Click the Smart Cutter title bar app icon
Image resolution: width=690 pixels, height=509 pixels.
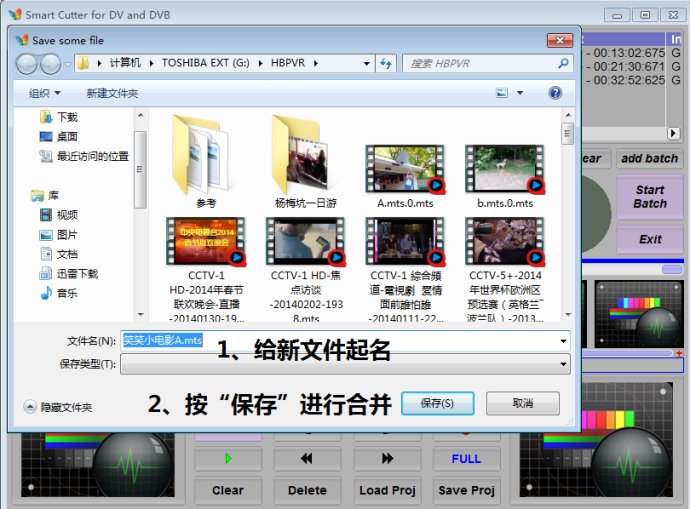tap(15, 15)
